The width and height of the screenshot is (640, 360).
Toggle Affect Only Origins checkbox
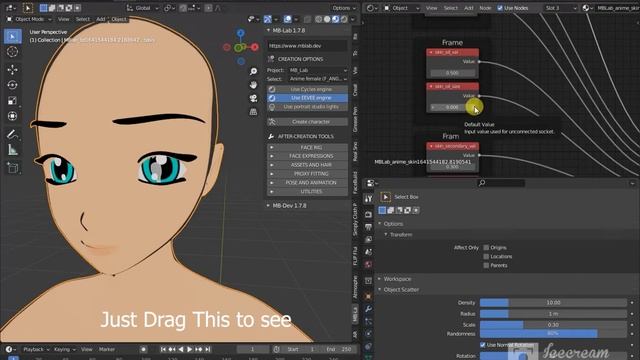click(x=486, y=247)
